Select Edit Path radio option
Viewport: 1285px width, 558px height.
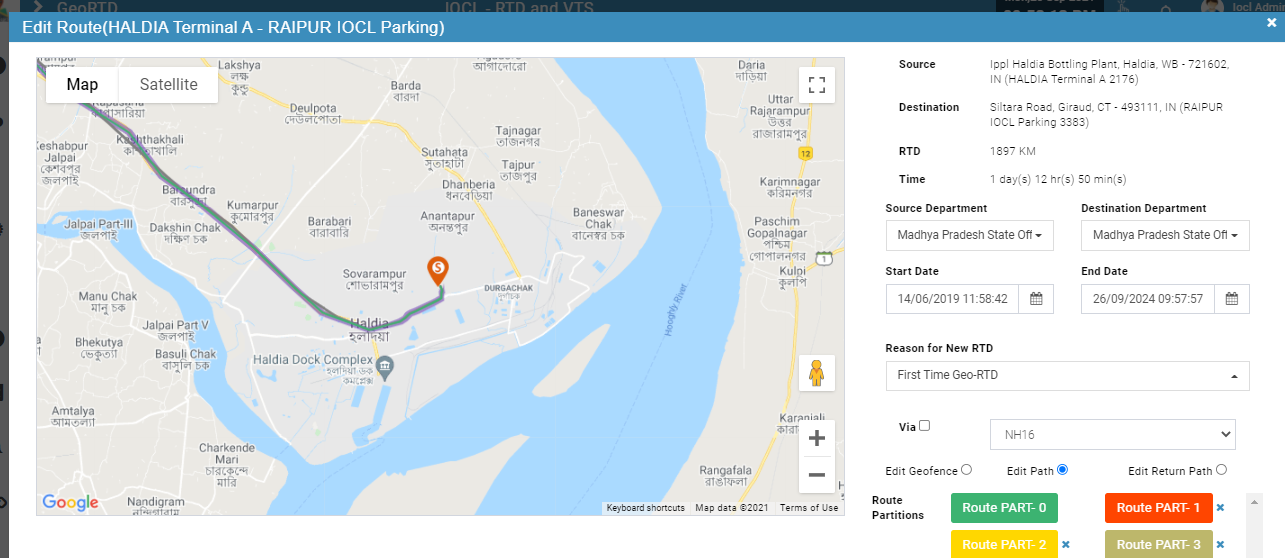(1062, 469)
